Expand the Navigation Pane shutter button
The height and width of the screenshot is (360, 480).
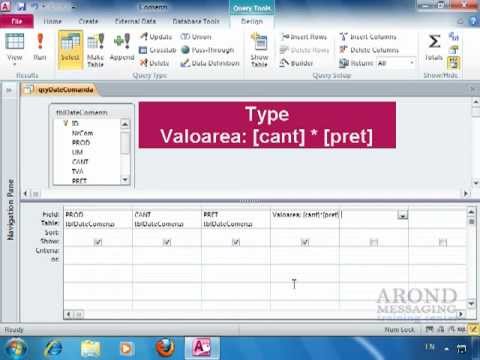[9, 90]
